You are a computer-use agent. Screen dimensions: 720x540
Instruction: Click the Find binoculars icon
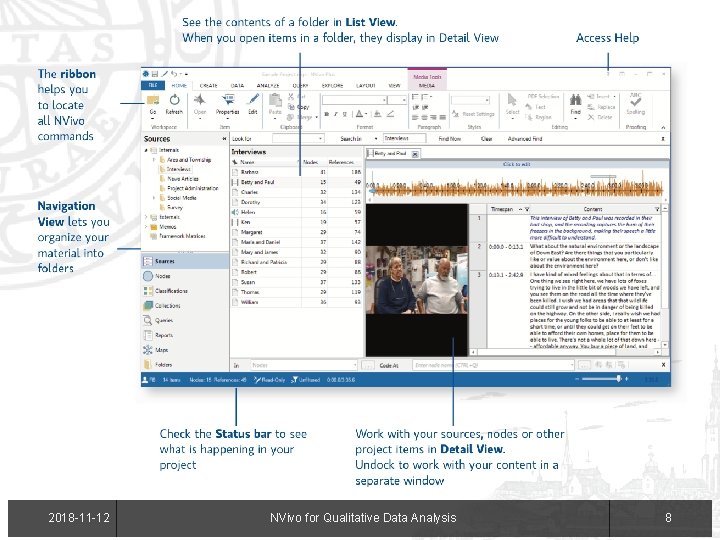pos(575,99)
